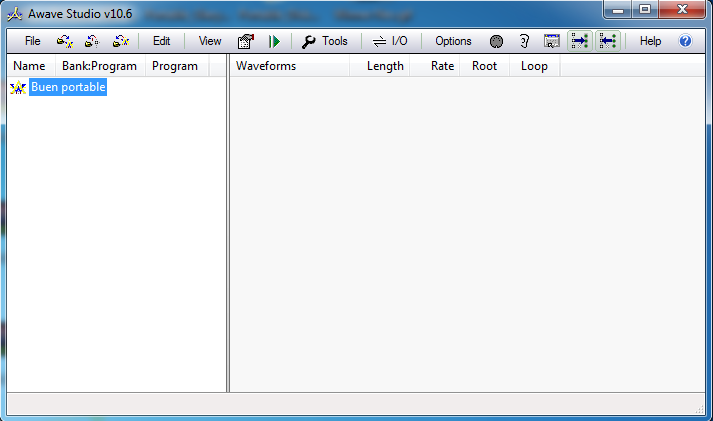Screen dimensions: 713x421
Task: Toggle the left-pointing arrow pane button
Action: click(608, 41)
